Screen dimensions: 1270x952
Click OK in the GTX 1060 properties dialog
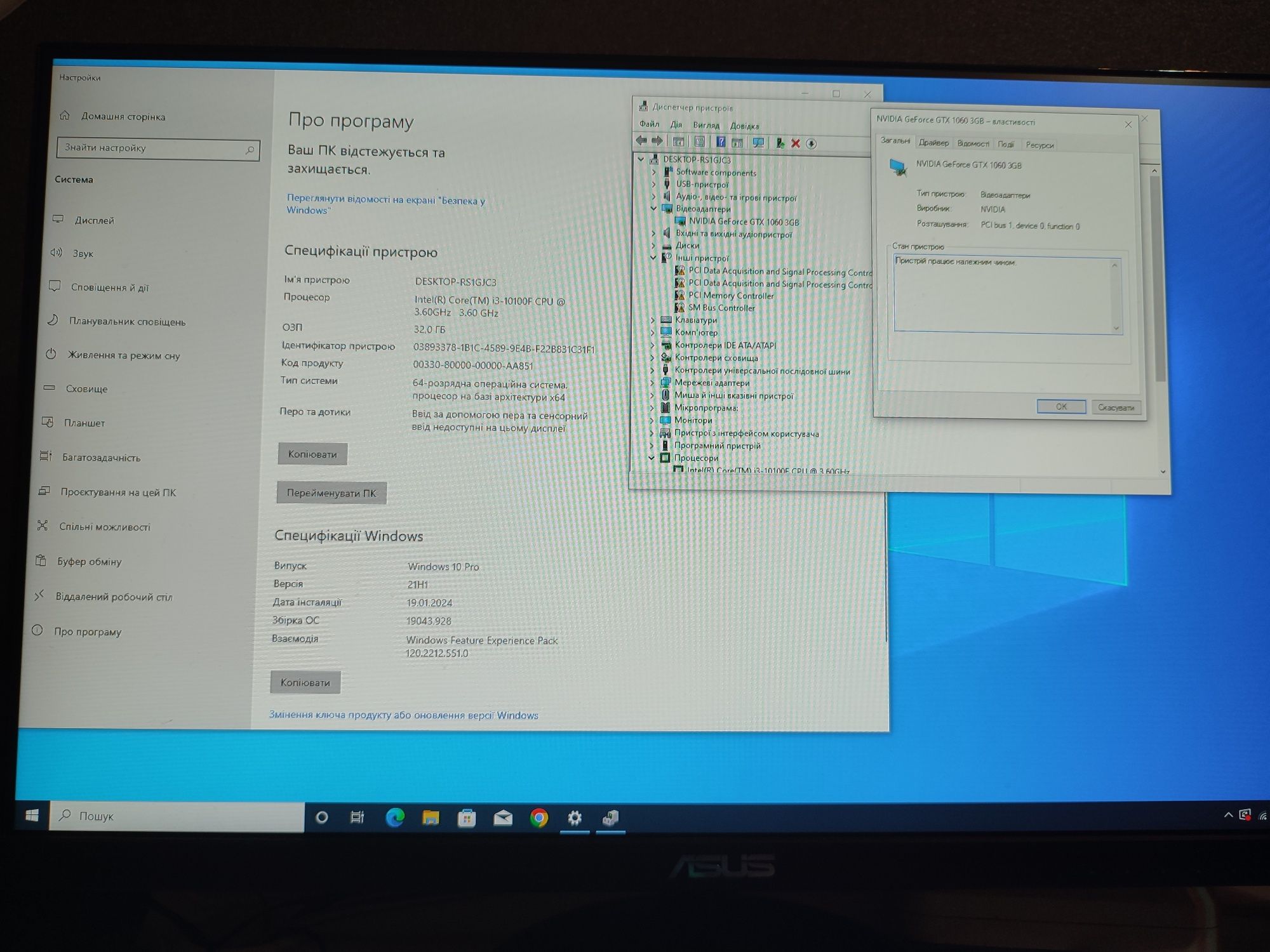1061,406
